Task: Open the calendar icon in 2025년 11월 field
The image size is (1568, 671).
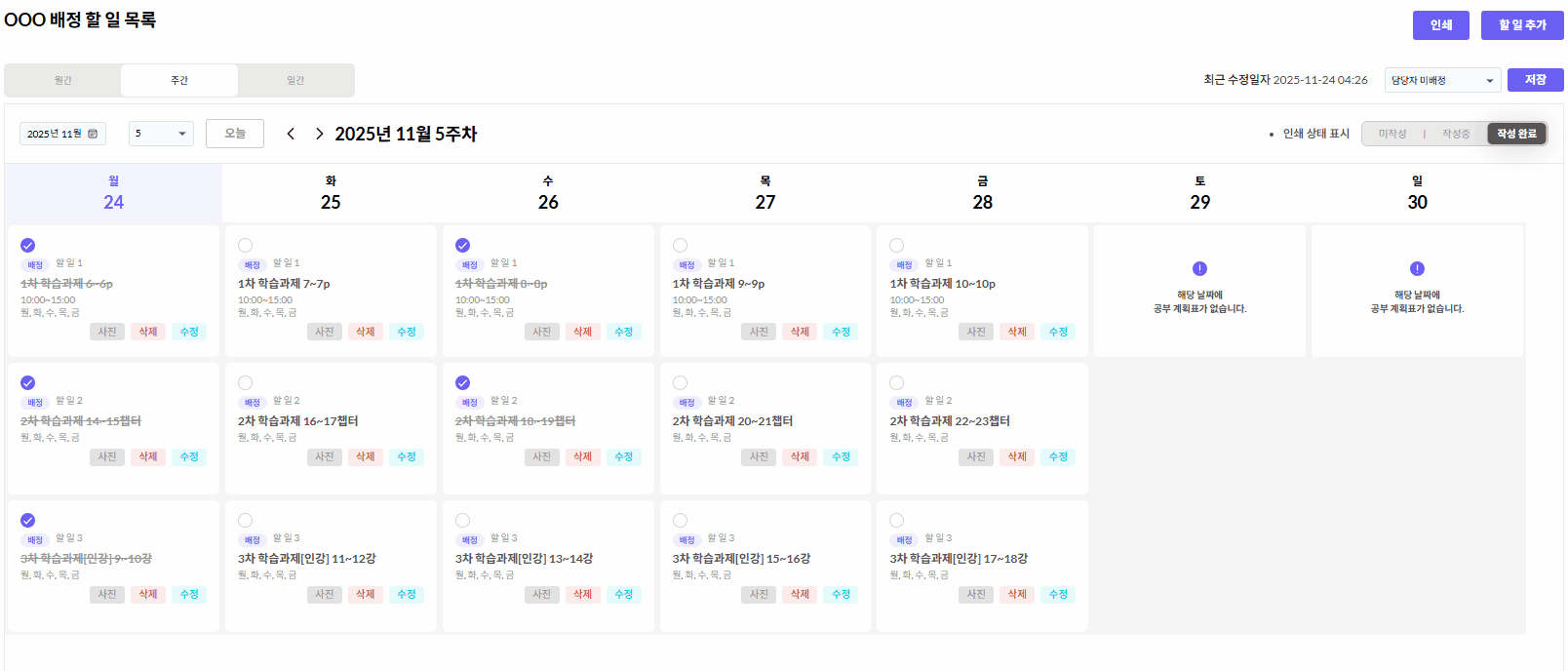Action: click(x=93, y=134)
